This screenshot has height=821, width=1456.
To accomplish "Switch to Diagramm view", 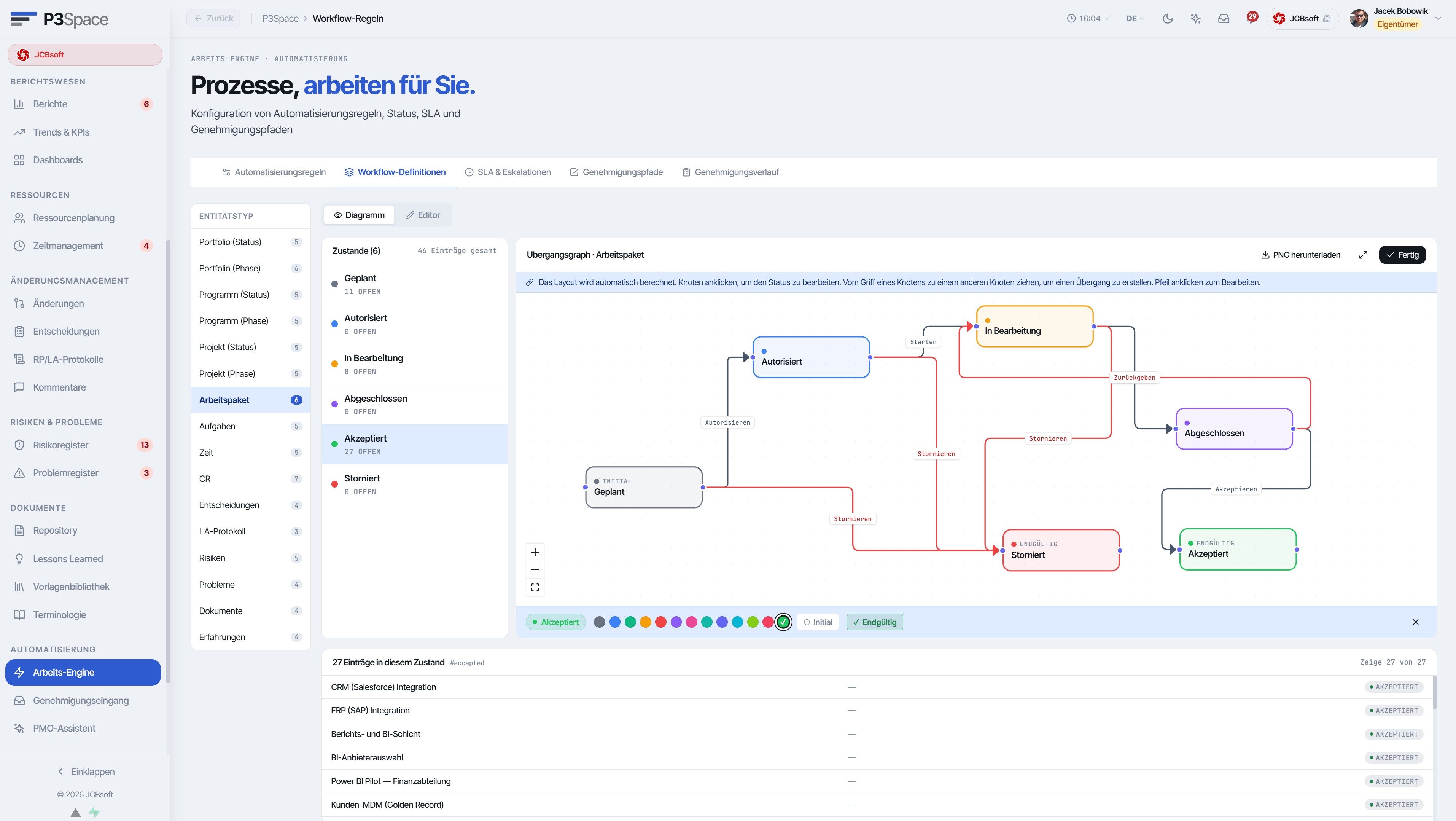I will tap(360, 215).
